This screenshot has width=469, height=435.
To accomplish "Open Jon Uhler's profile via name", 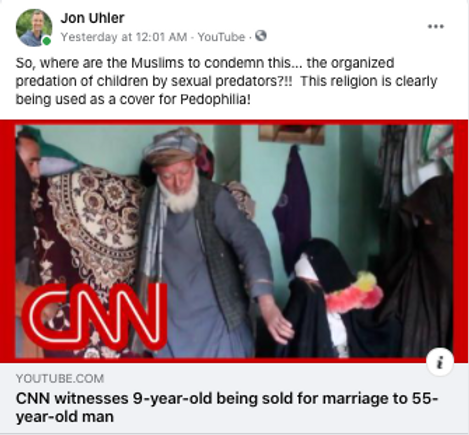I will [x=92, y=18].
